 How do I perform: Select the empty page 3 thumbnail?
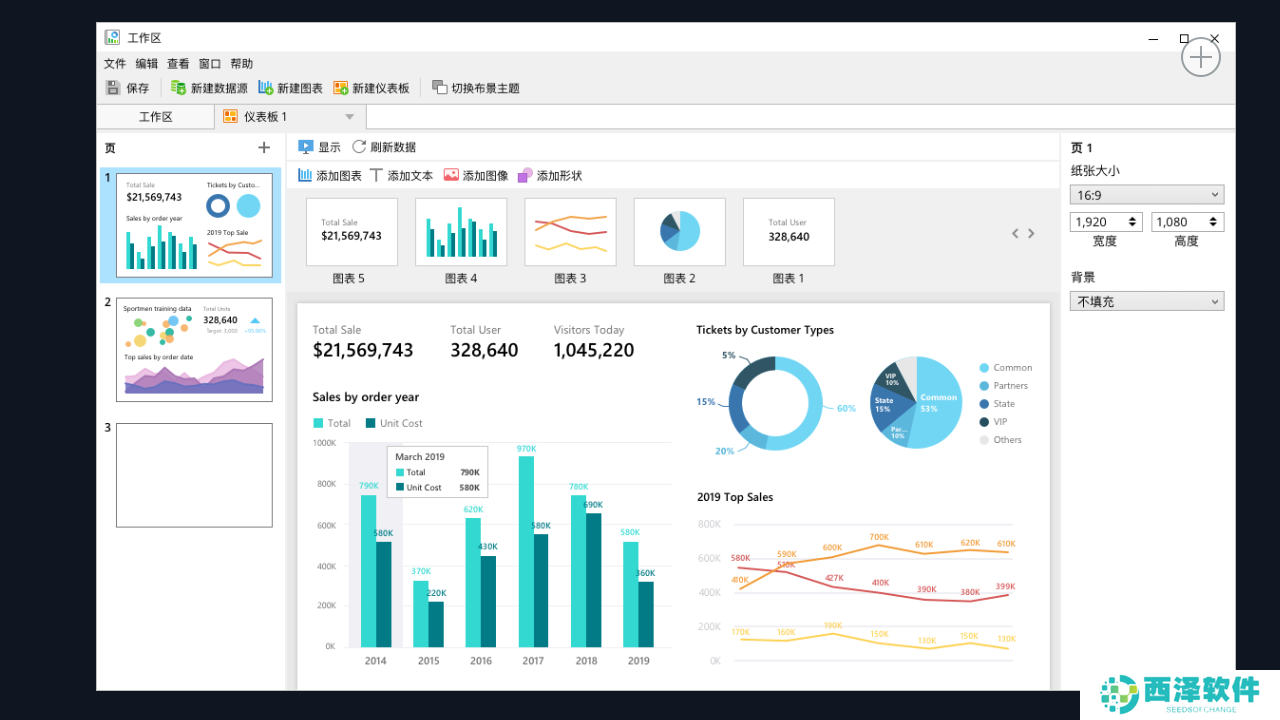click(x=194, y=475)
